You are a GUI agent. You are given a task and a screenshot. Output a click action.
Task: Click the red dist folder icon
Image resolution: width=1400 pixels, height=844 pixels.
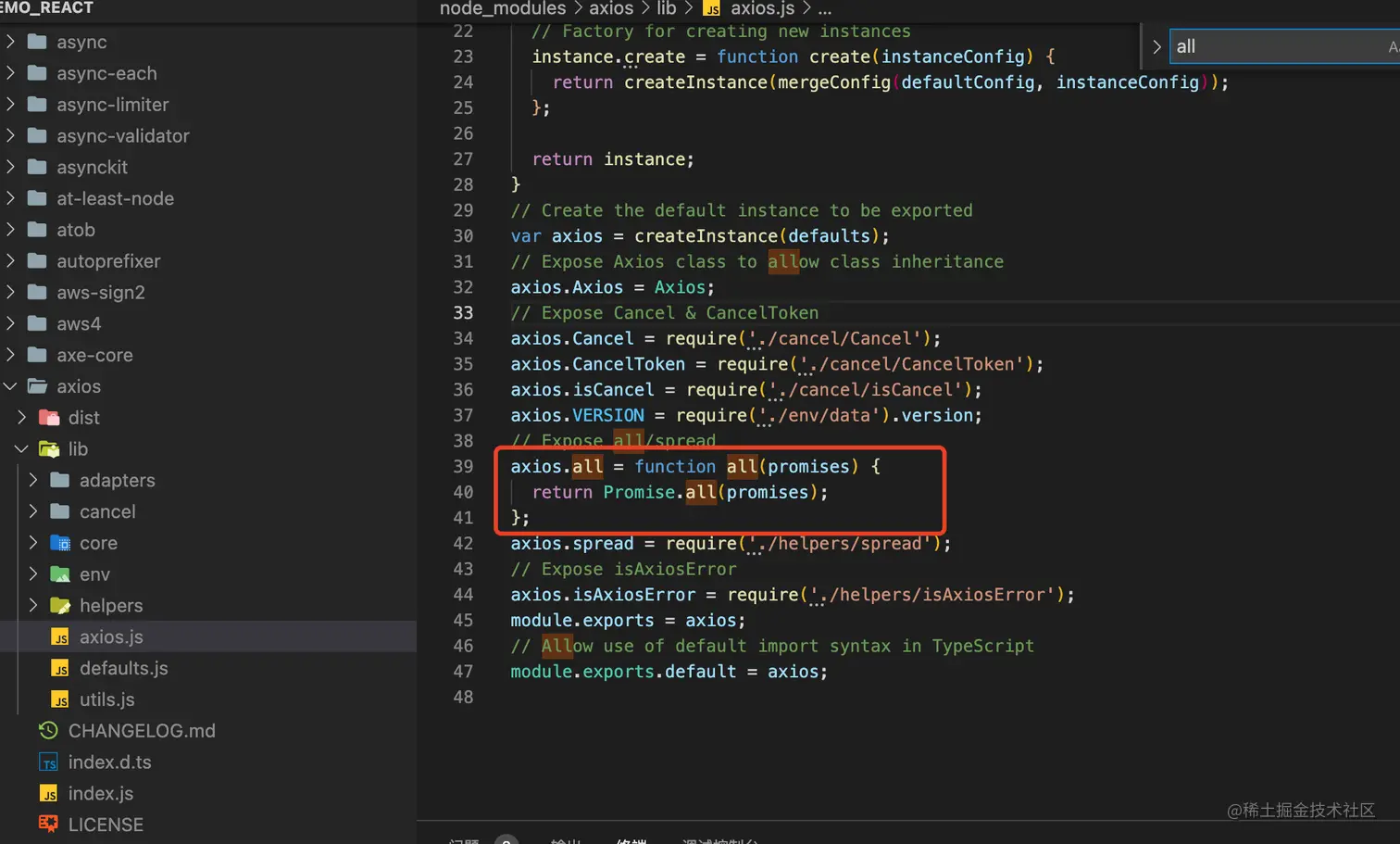pos(49,418)
